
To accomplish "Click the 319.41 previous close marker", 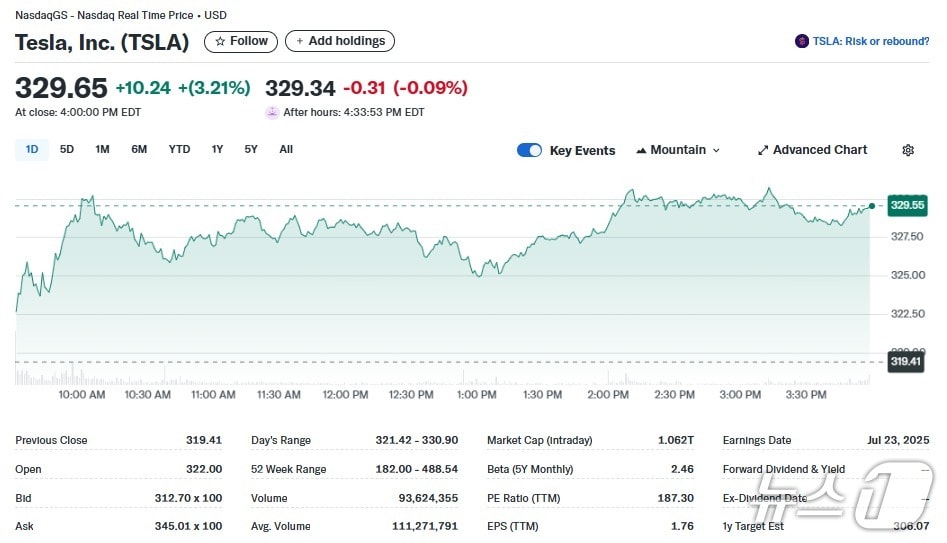I will tap(907, 361).
